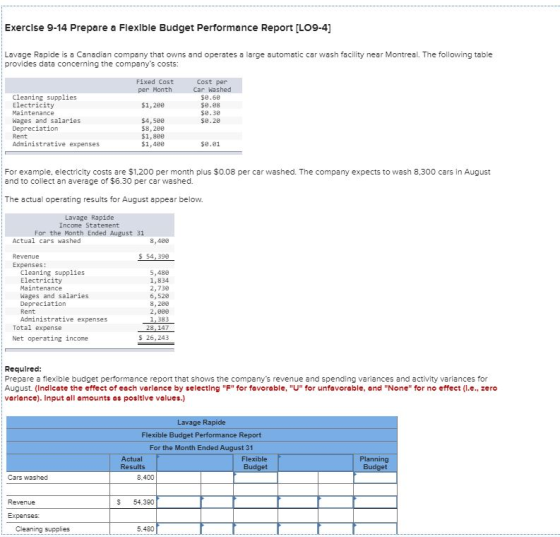Click the 'Actual Results' column header
Screen dimensions: 560x537
[x=132, y=463]
